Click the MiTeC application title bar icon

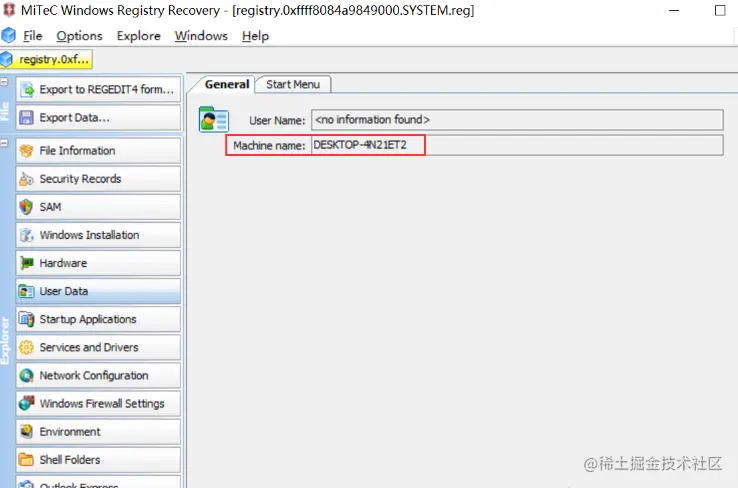pos(9,9)
